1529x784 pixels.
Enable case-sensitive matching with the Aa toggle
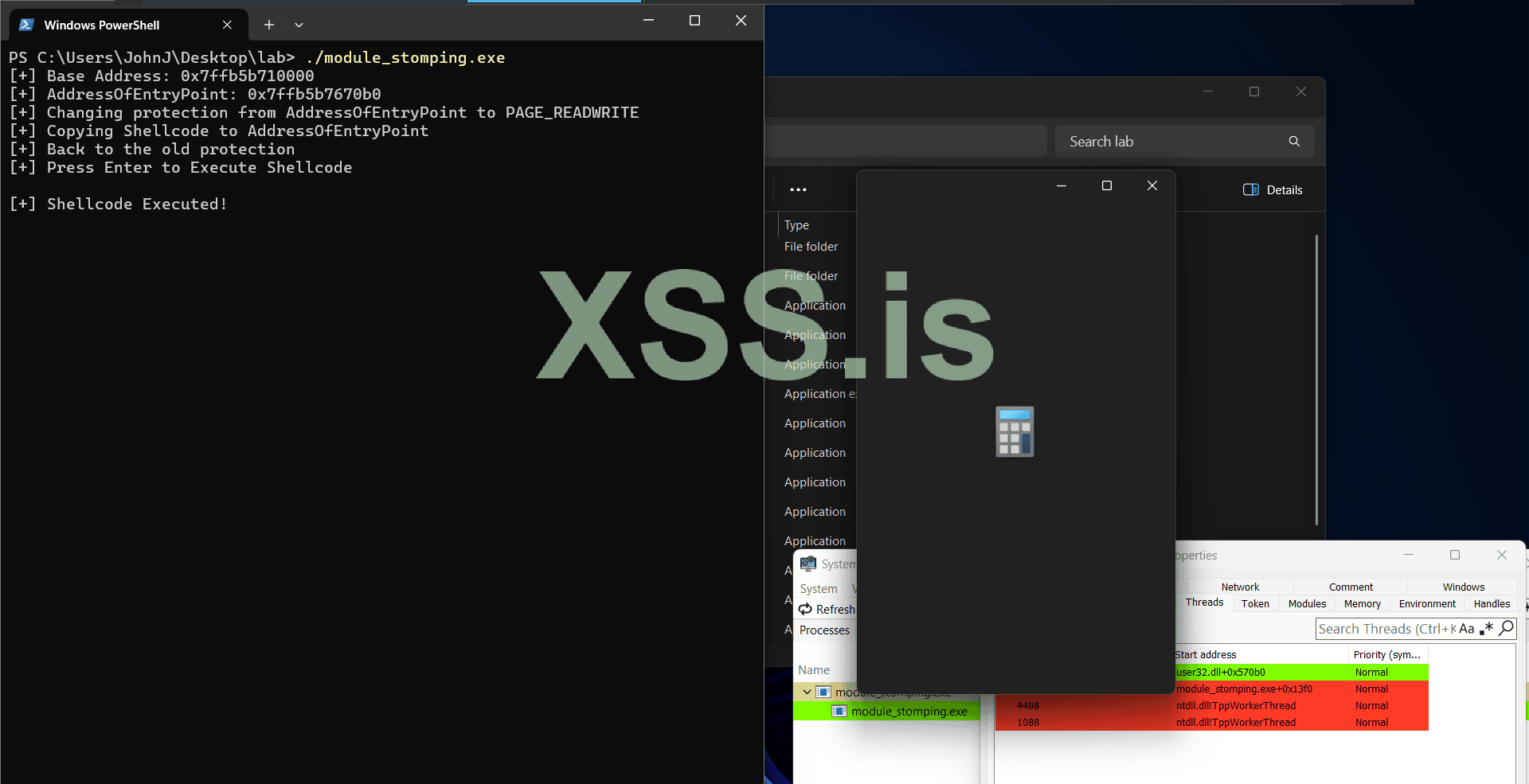click(1468, 629)
